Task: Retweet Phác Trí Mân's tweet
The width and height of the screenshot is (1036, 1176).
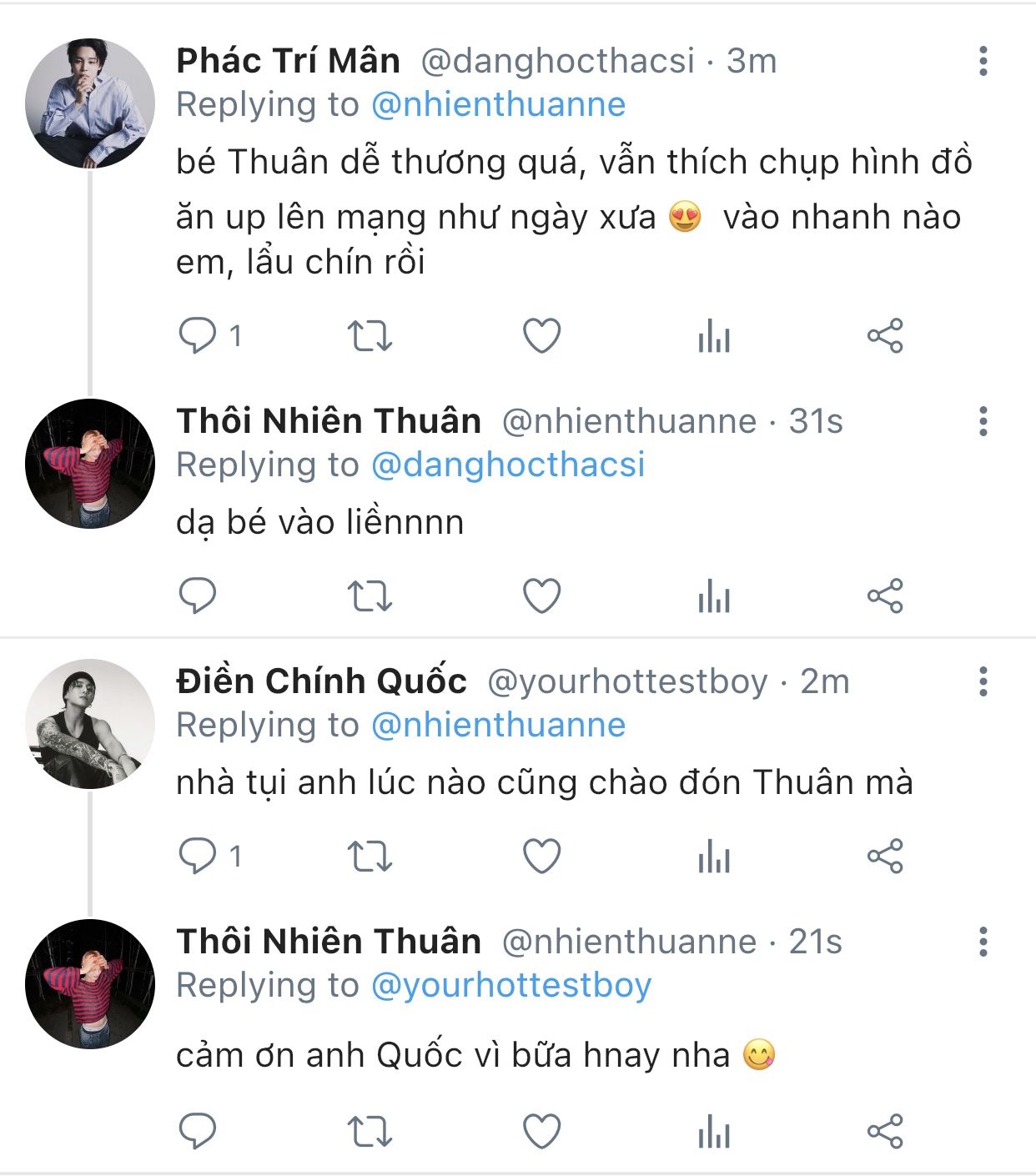Action: pyautogui.click(x=370, y=336)
